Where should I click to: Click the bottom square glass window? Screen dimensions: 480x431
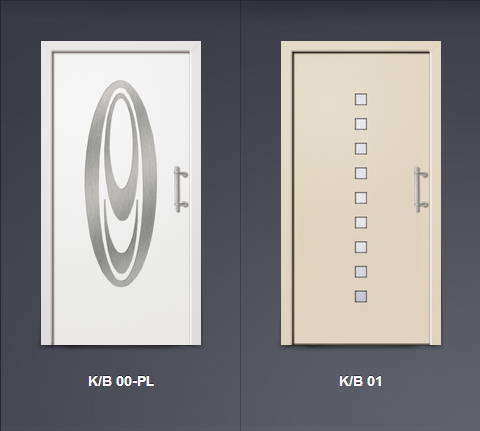pyautogui.click(x=361, y=297)
